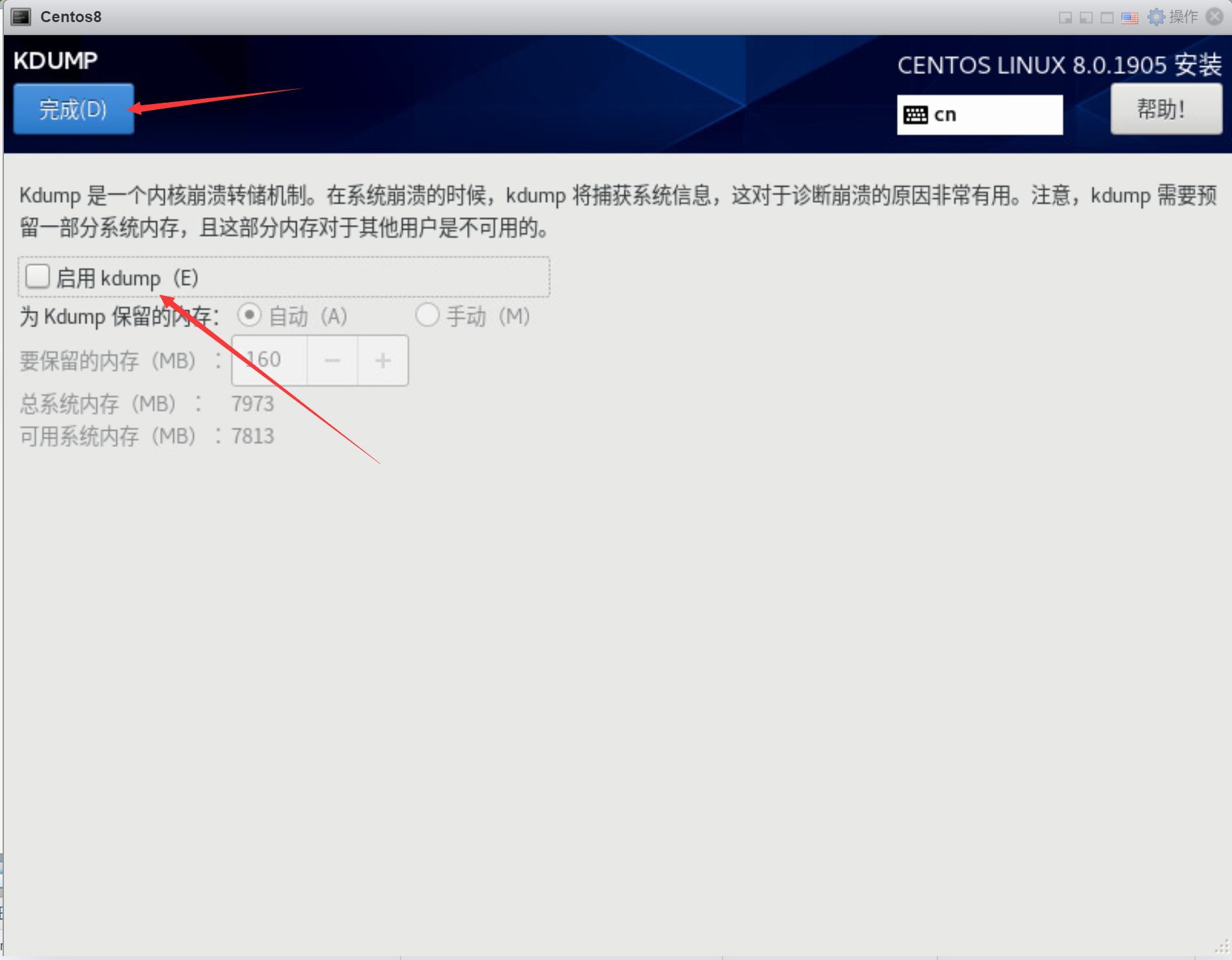Viewport: 1232px width, 960px height.
Task: Click the first view-size icon in title bar
Action: [1065, 18]
